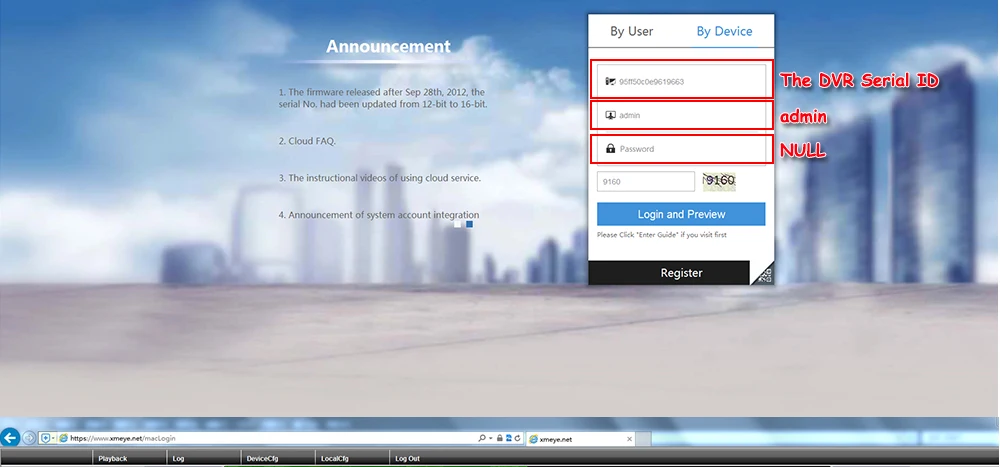
Task: Click the address bar search magnifier icon
Action: (x=482, y=438)
